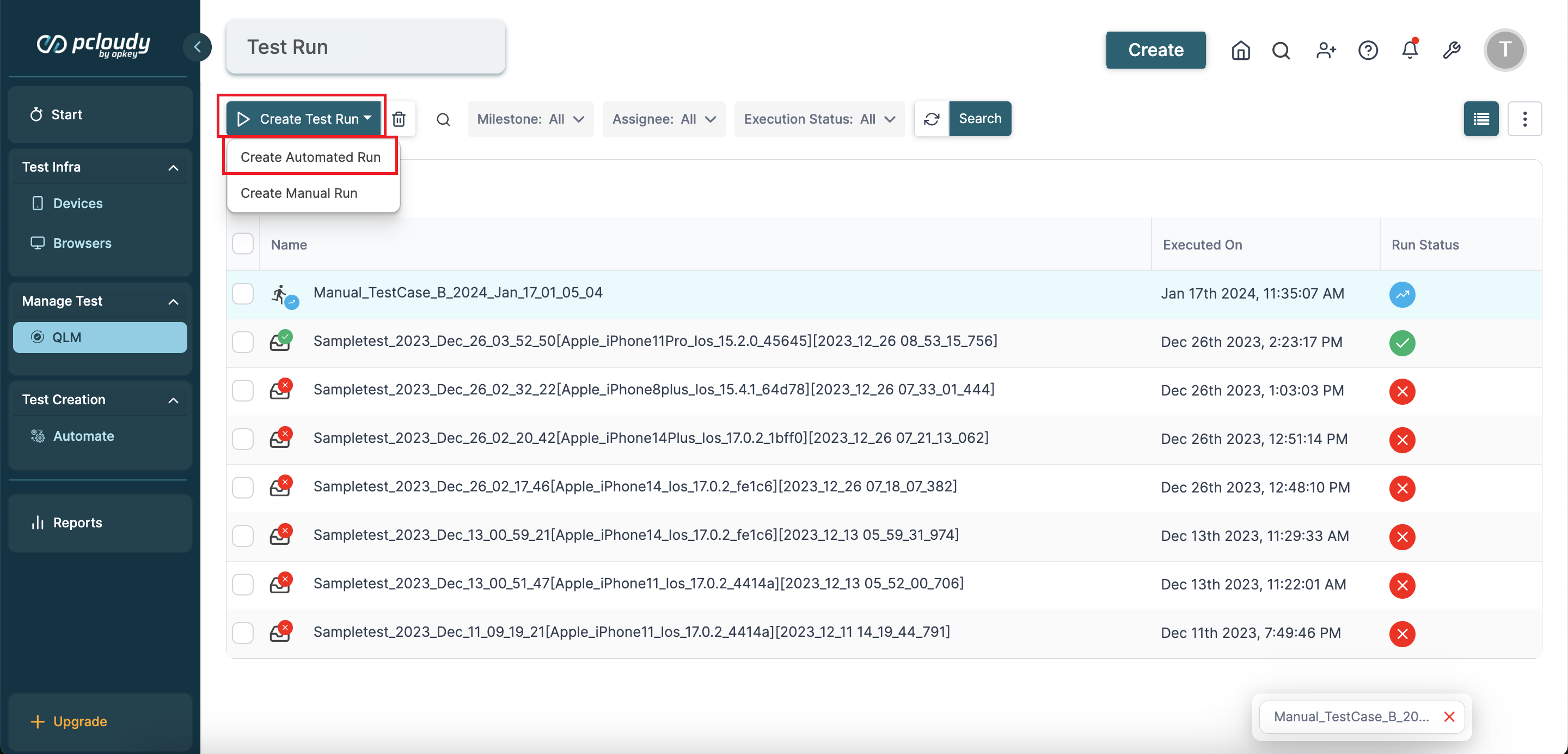The height and width of the screenshot is (754, 1568).
Task: Click the pcloudy logo
Action: click(x=93, y=45)
